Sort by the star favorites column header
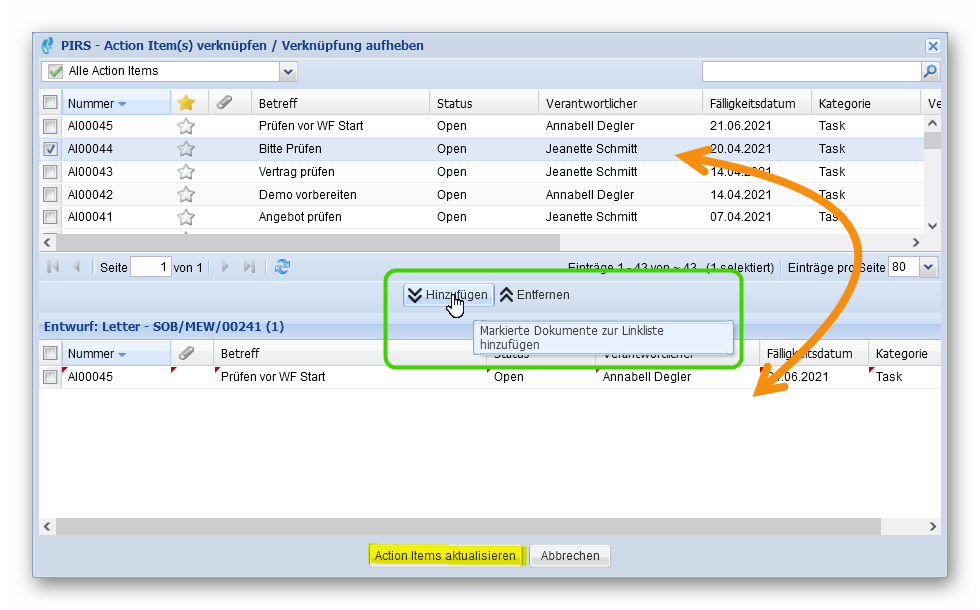This screenshot has height=610, width=980. pos(186,103)
